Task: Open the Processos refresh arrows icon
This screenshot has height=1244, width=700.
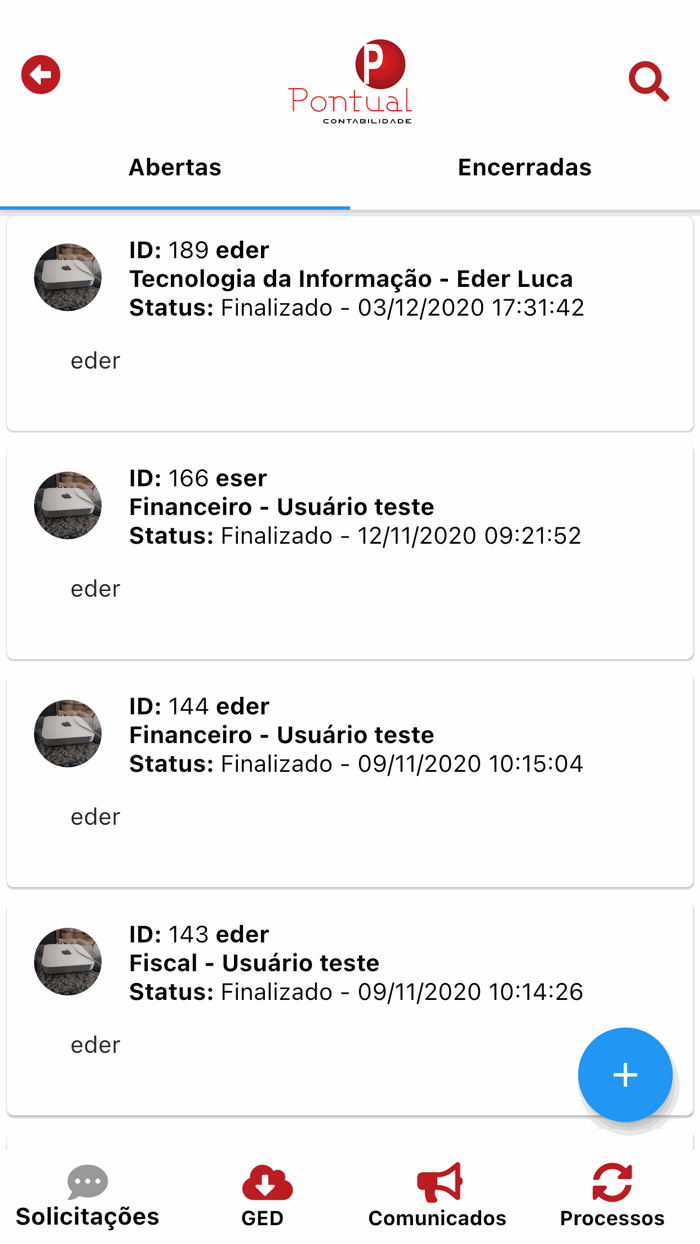Action: (x=612, y=1182)
